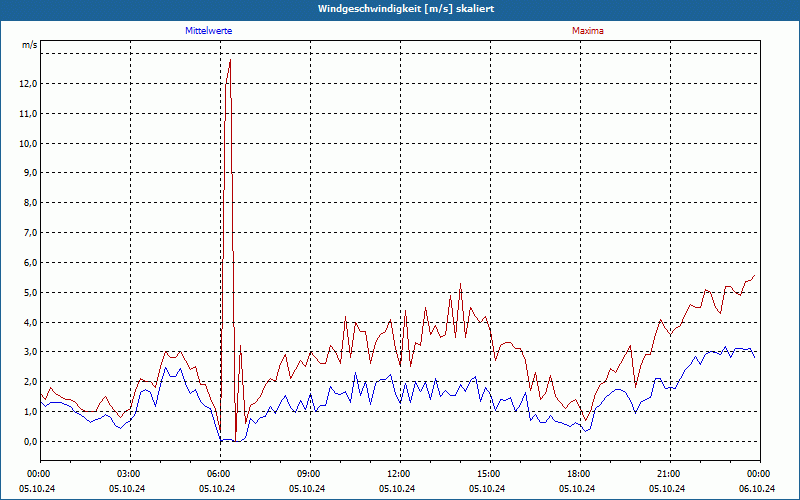The height and width of the screenshot is (500, 800).
Task: Select the 0,0 y-axis value
Action: coord(29,442)
